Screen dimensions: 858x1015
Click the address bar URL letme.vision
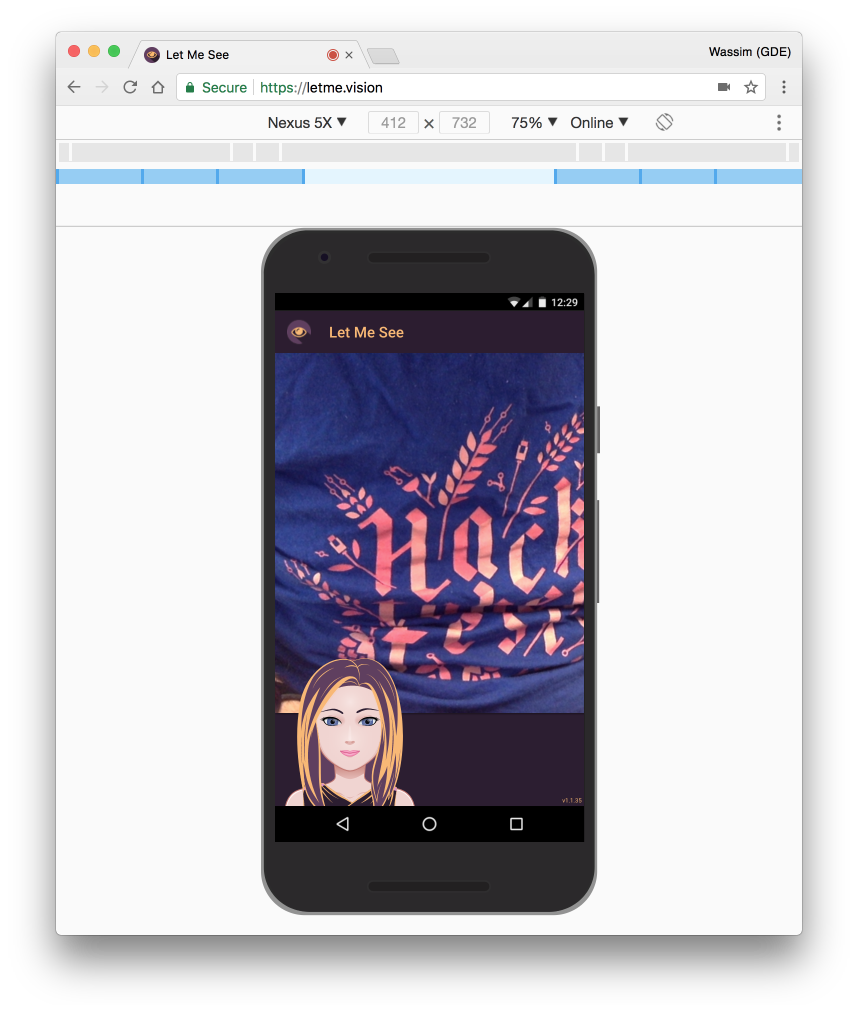[x=321, y=87]
